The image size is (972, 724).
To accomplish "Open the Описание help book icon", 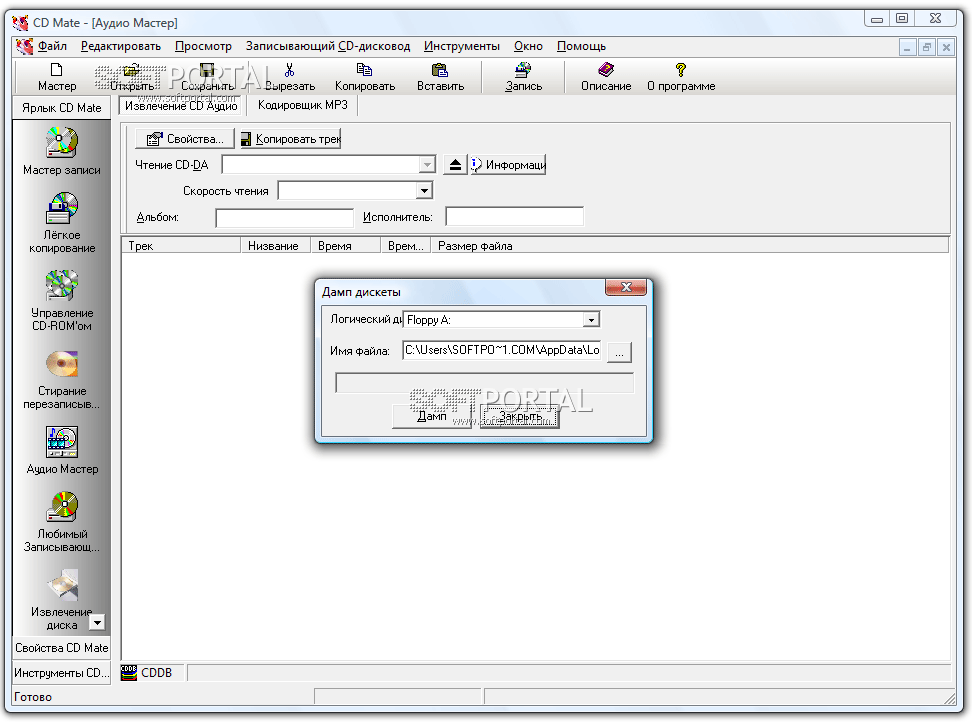I will pyautogui.click(x=606, y=69).
